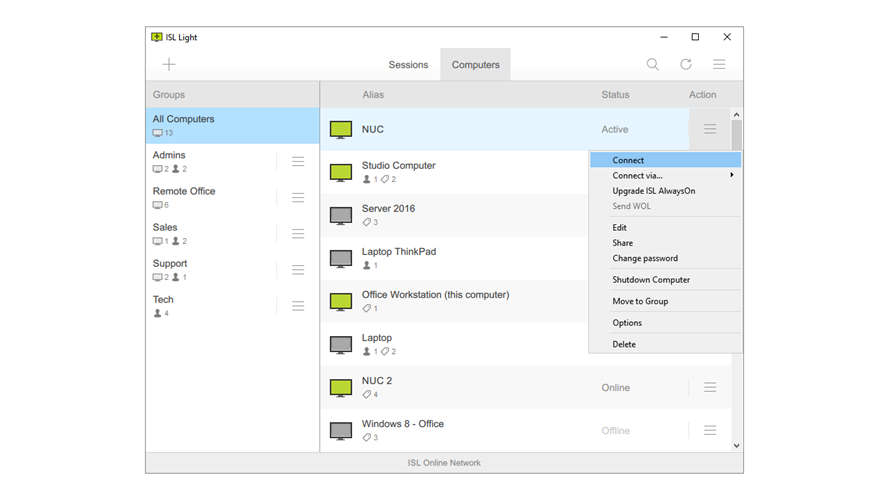
Task: Click the Server 2016 monitor icon
Action: click(x=341, y=215)
